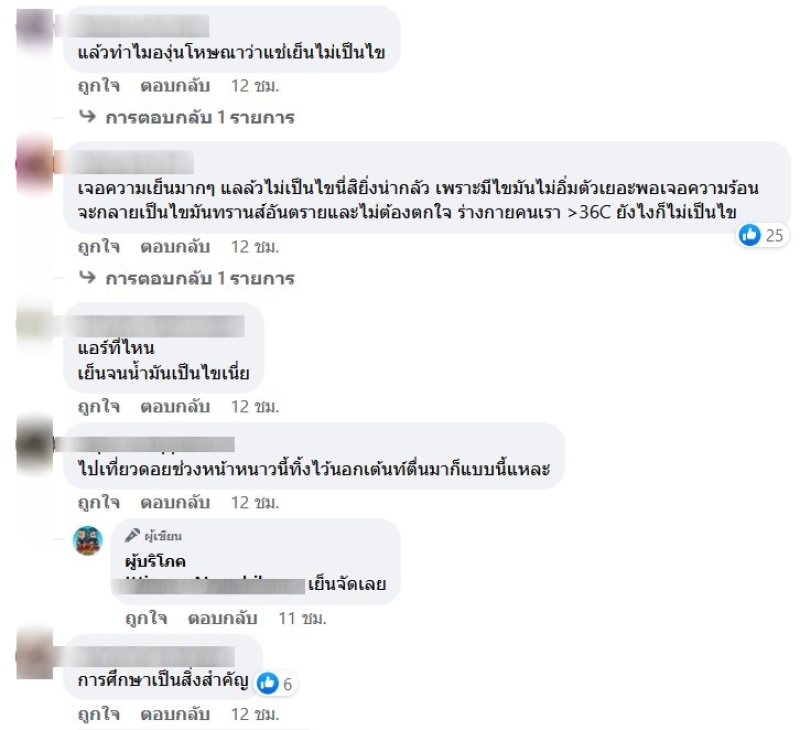Like the first comment with ถูกใจ

[x=98, y=86]
